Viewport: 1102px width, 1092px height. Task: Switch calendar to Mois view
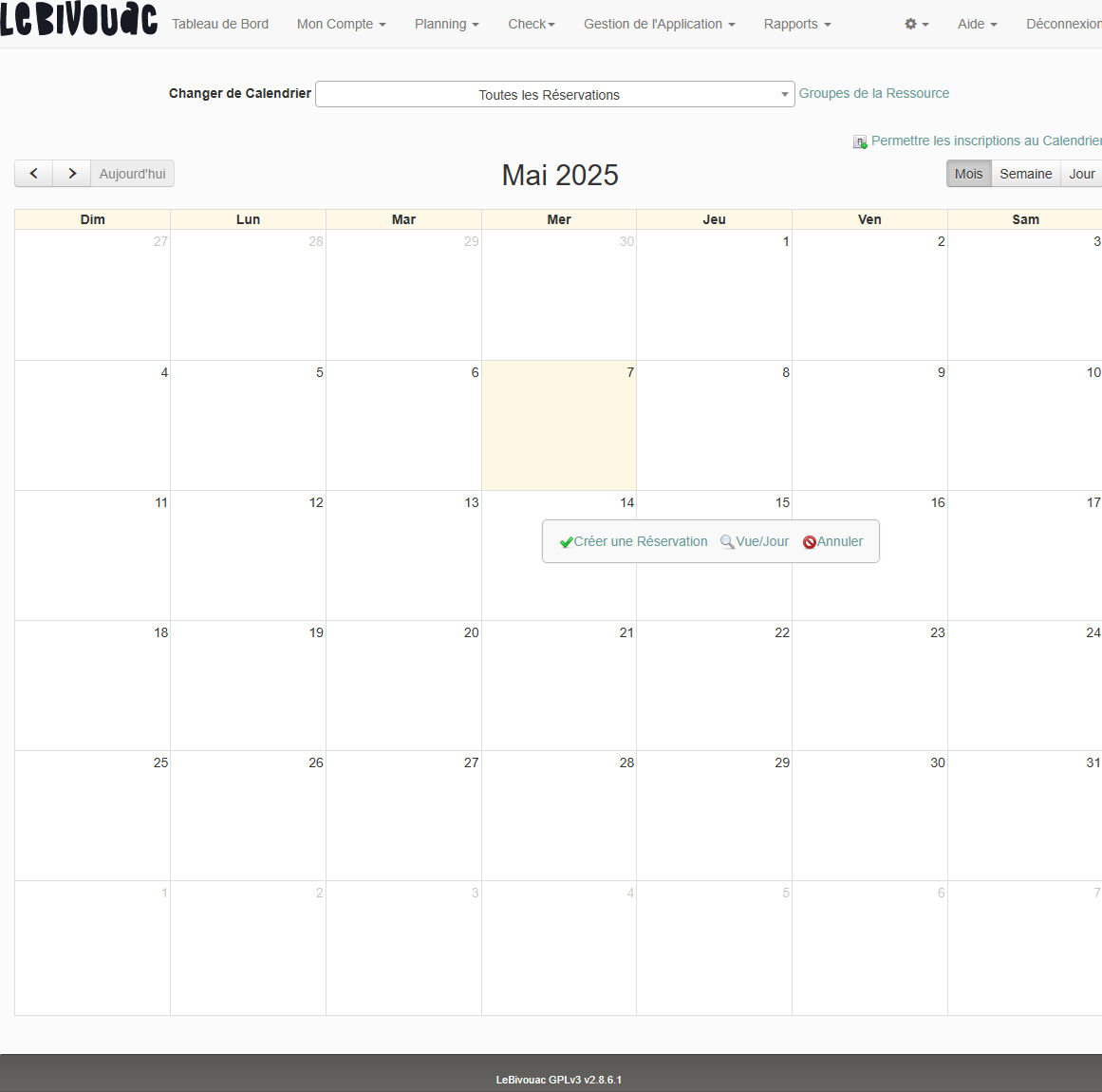(968, 174)
